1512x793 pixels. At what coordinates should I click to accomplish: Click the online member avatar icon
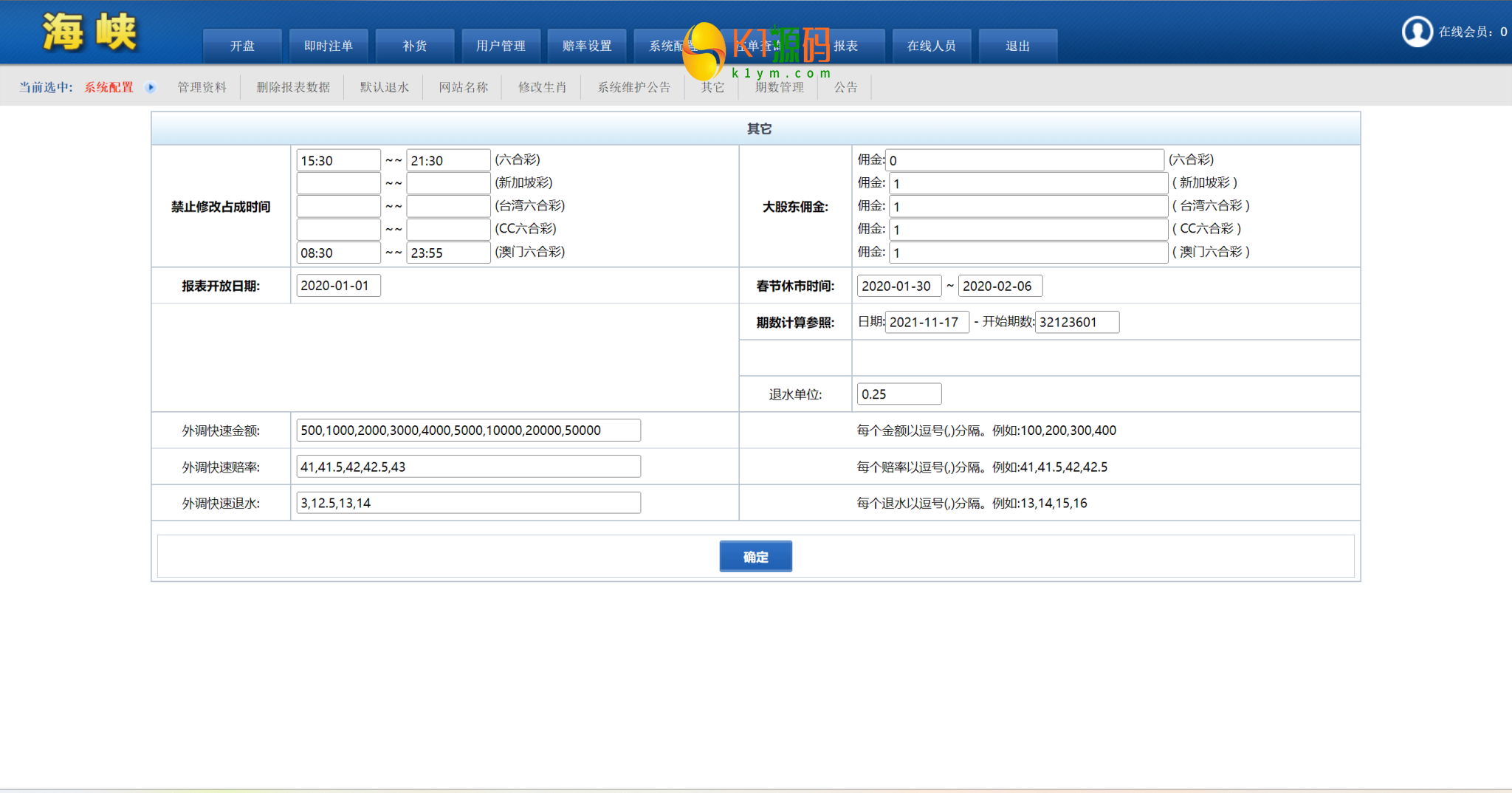tap(1417, 32)
